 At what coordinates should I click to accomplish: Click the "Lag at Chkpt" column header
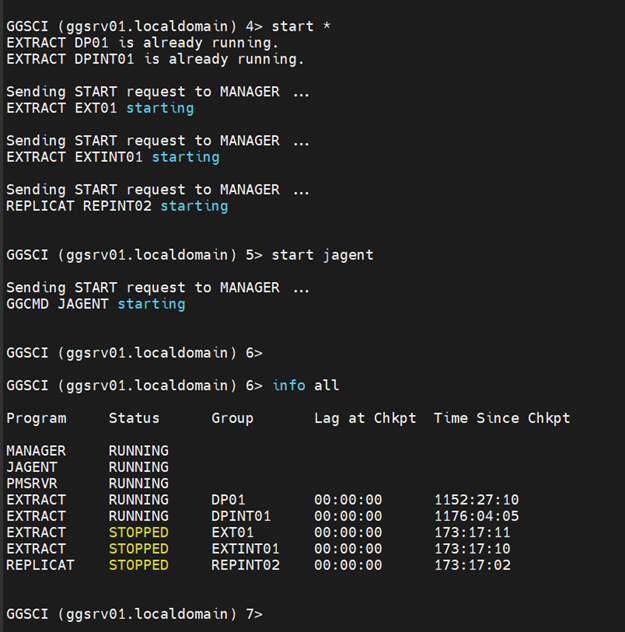tap(365, 418)
